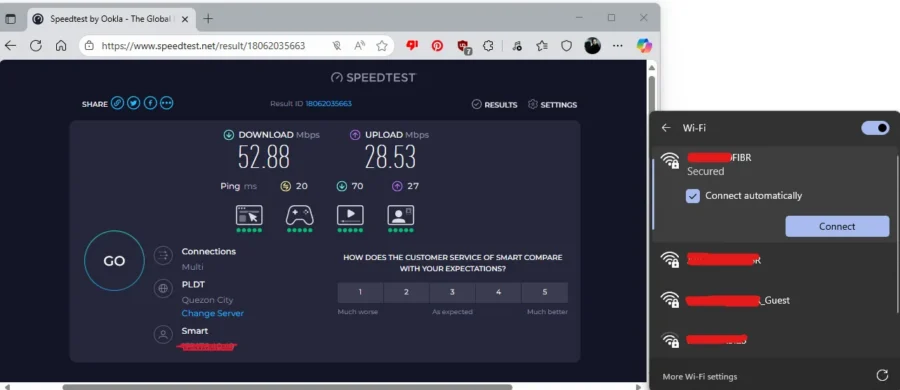Refresh the Speedtest page
900x390 pixels.
tap(36, 46)
